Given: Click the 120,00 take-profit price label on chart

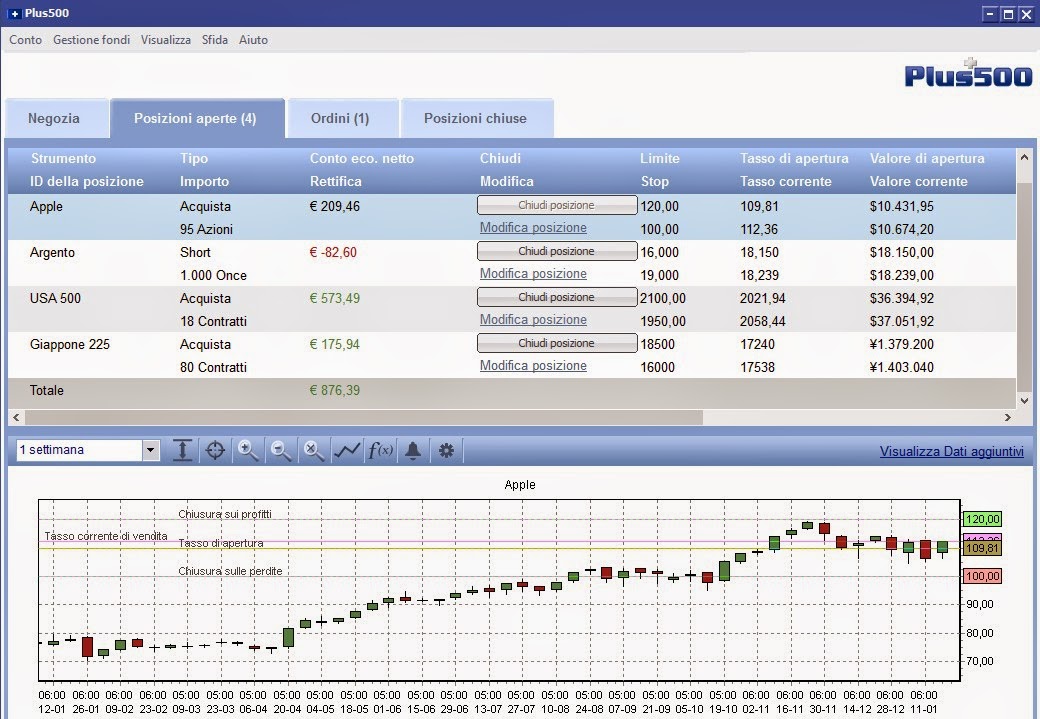Looking at the screenshot, I should [982, 519].
